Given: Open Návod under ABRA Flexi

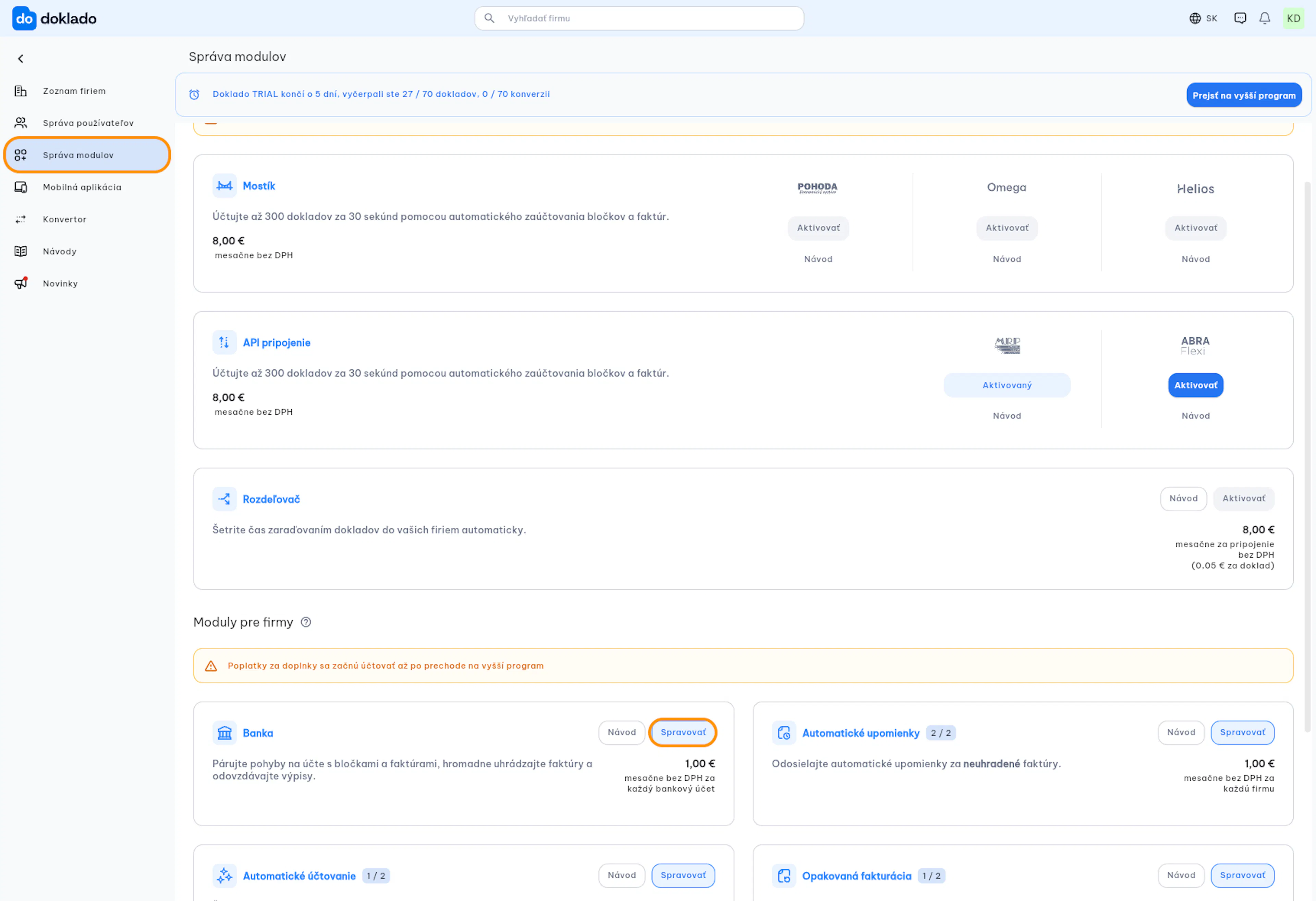Looking at the screenshot, I should pos(1195,416).
